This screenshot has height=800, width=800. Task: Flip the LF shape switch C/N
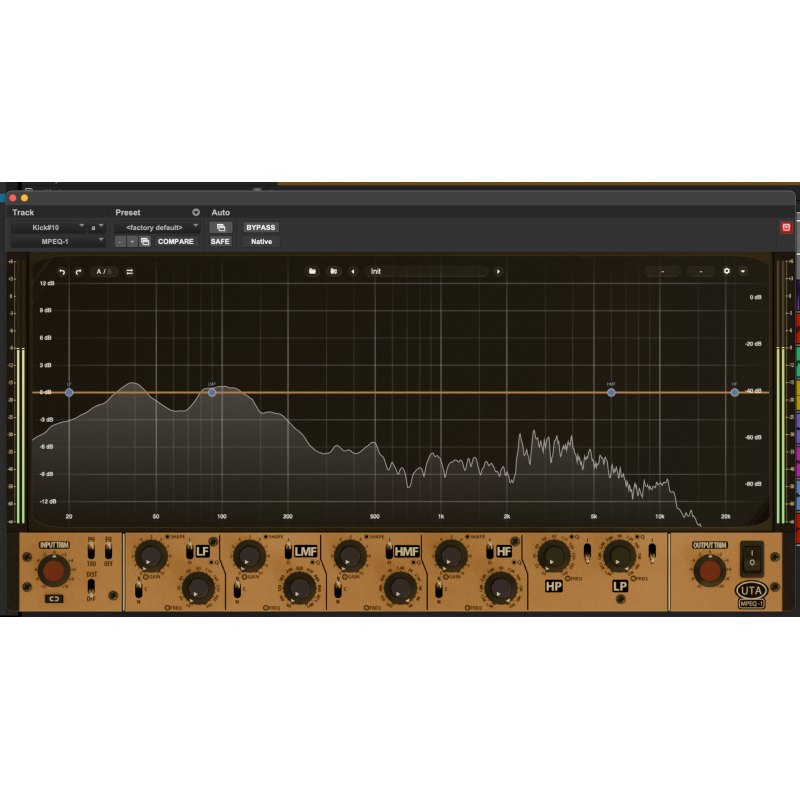point(138,589)
